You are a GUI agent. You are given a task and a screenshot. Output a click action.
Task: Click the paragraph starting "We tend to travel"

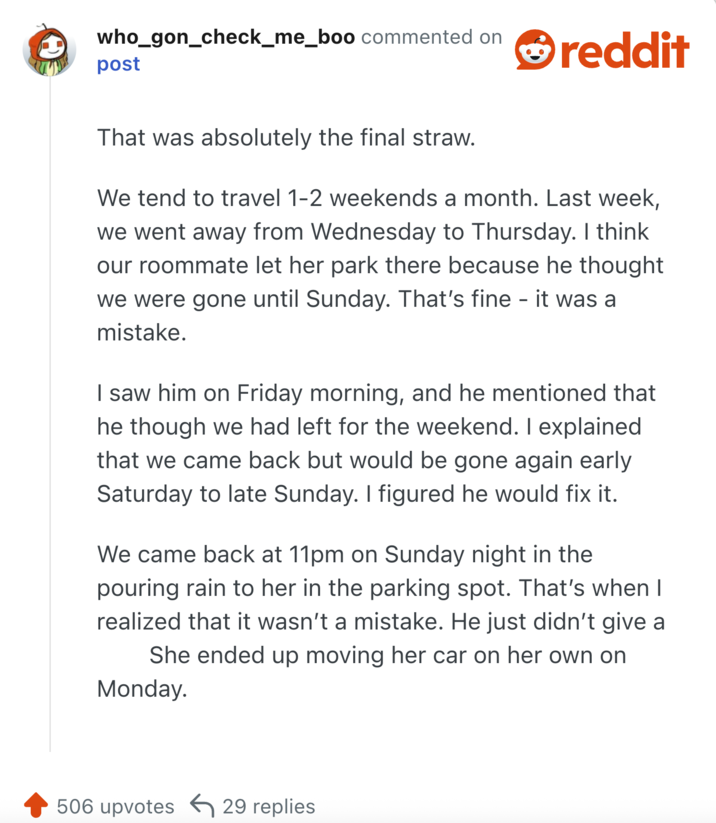pos(380,265)
